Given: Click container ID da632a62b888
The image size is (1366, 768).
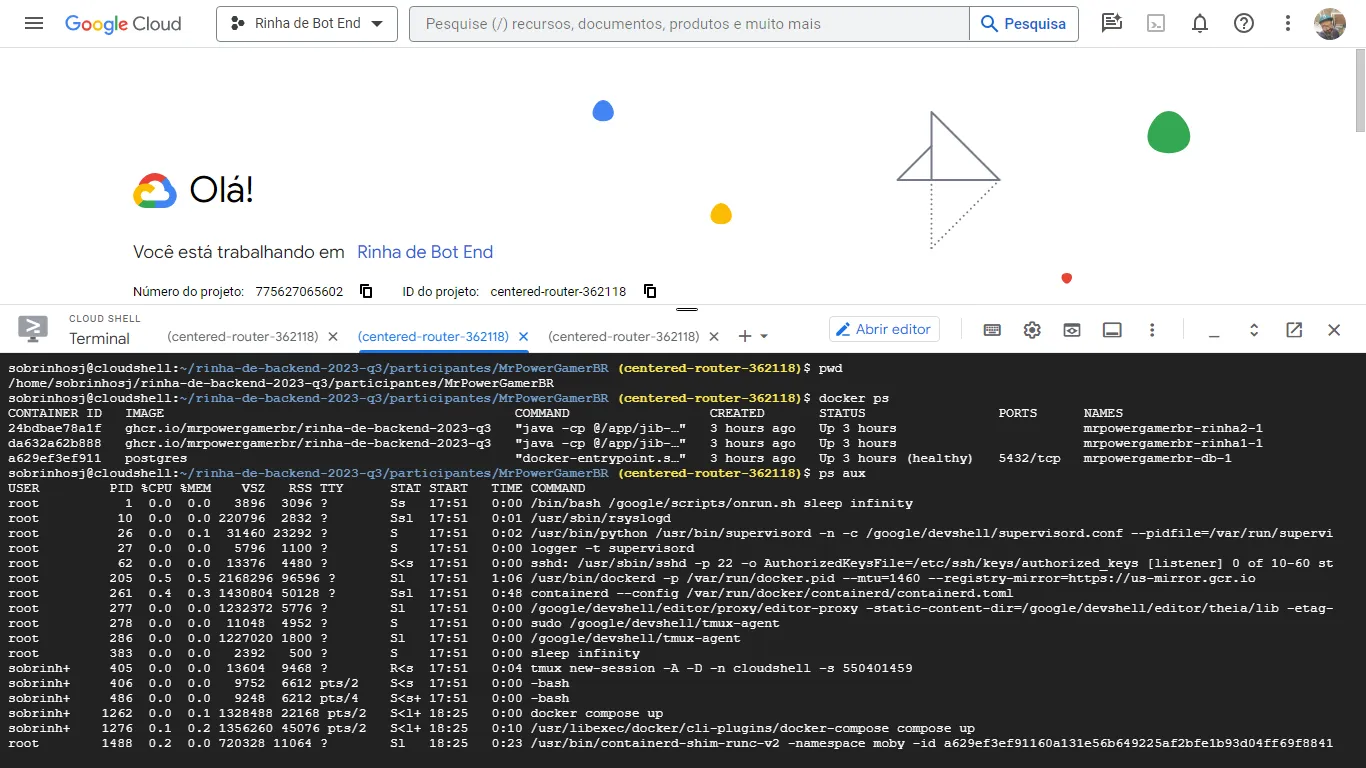Looking at the screenshot, I should [x=55, y=443].
